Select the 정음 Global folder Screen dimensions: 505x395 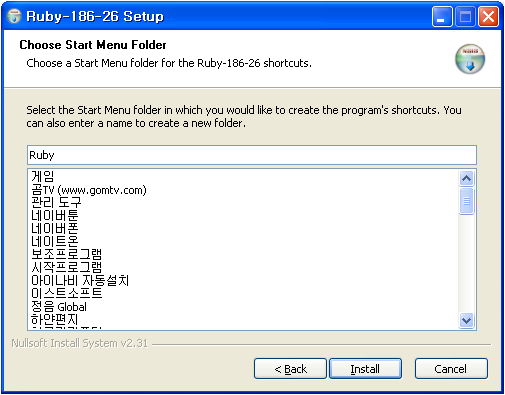click(x=59, y=306)
